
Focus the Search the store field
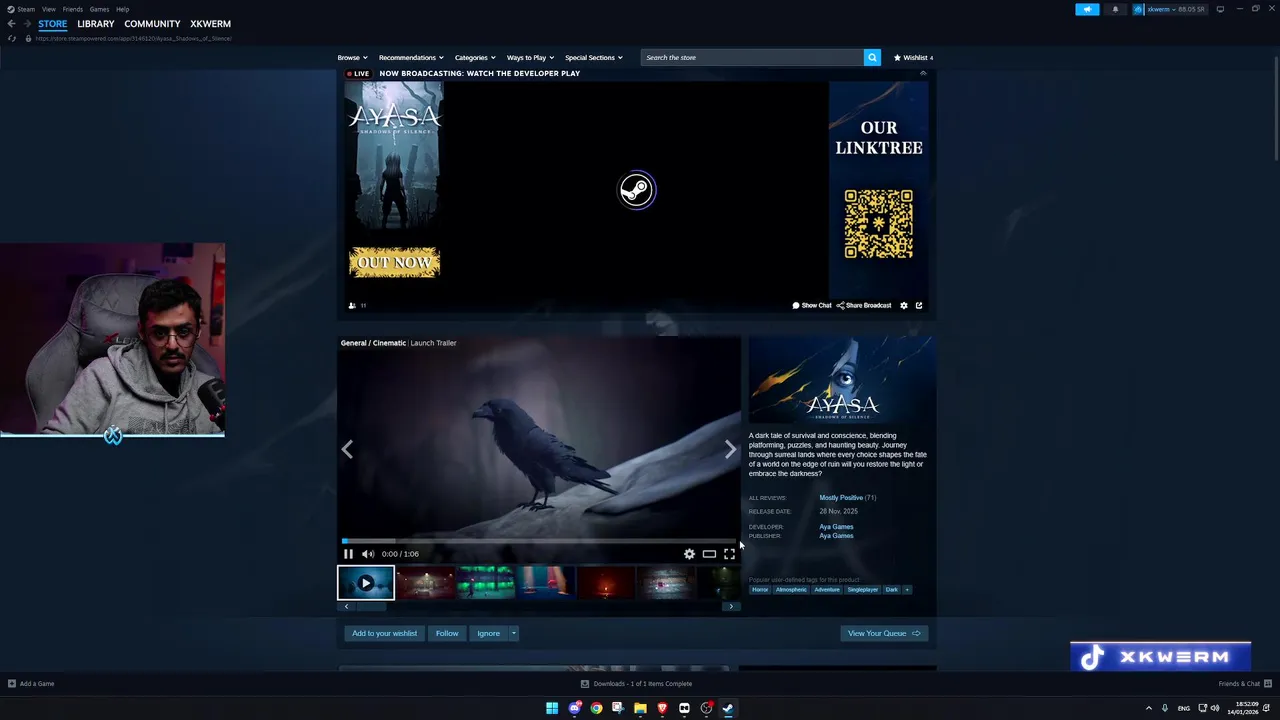[752, 58]
